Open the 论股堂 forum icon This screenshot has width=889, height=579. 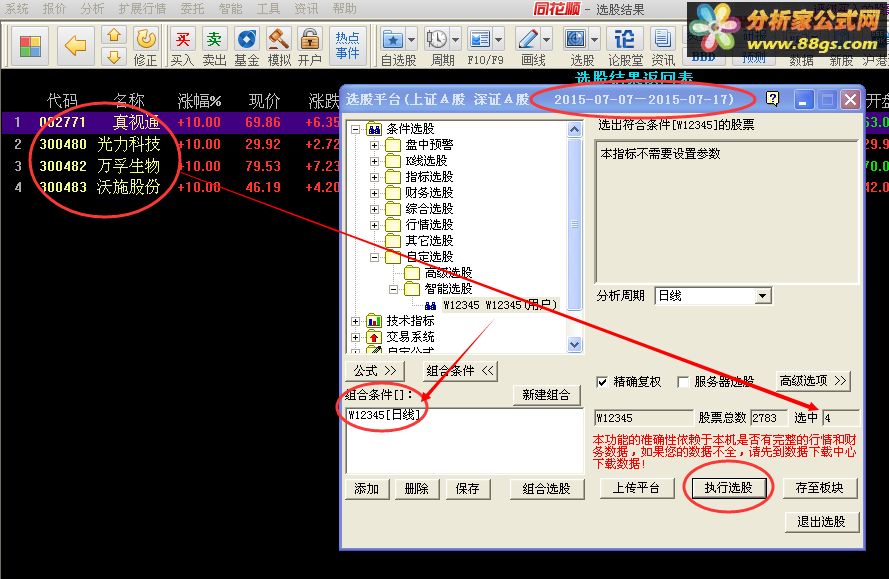(625, 47)
